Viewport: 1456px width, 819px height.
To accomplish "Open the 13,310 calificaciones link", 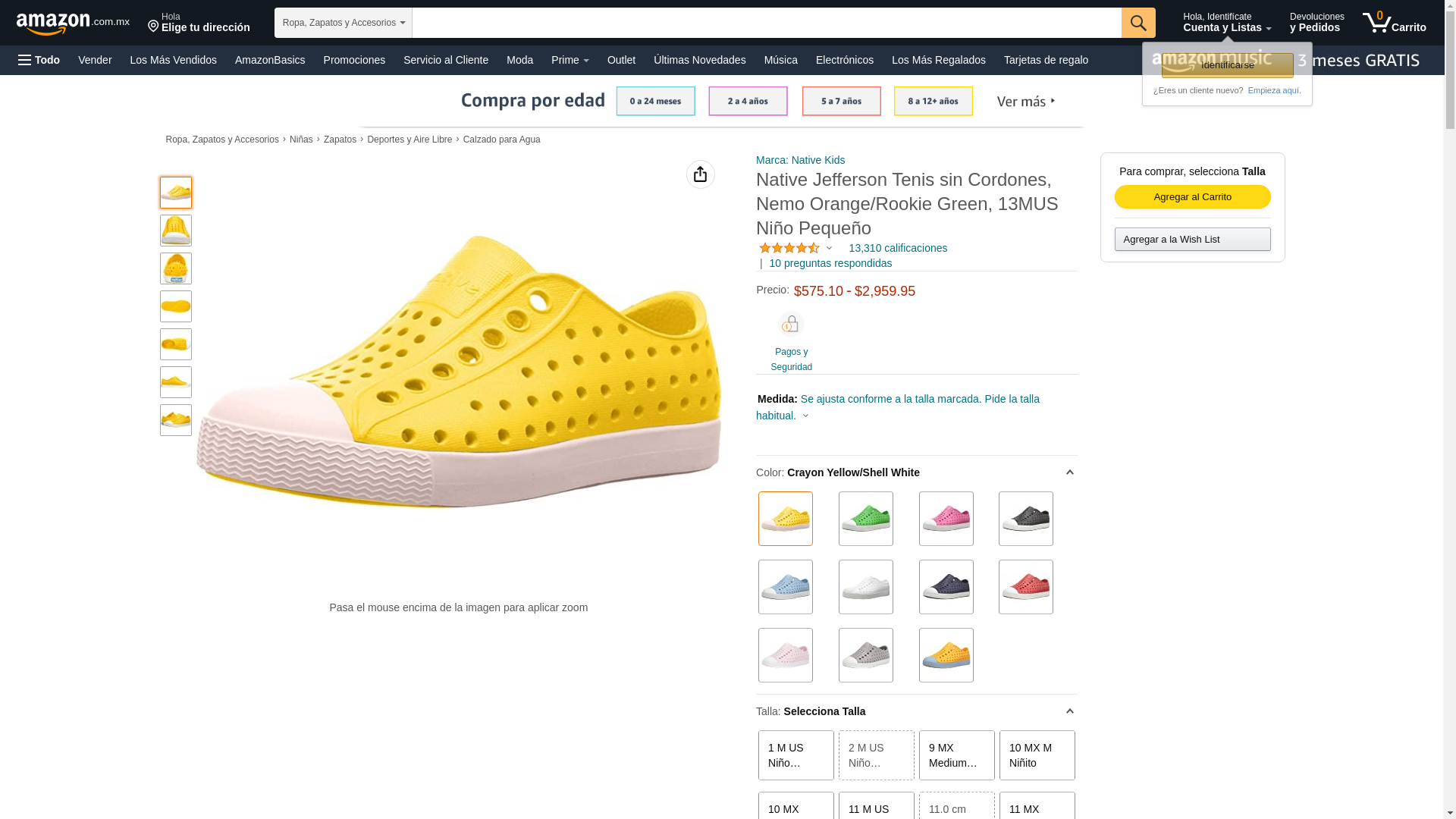I will [898, 248].
